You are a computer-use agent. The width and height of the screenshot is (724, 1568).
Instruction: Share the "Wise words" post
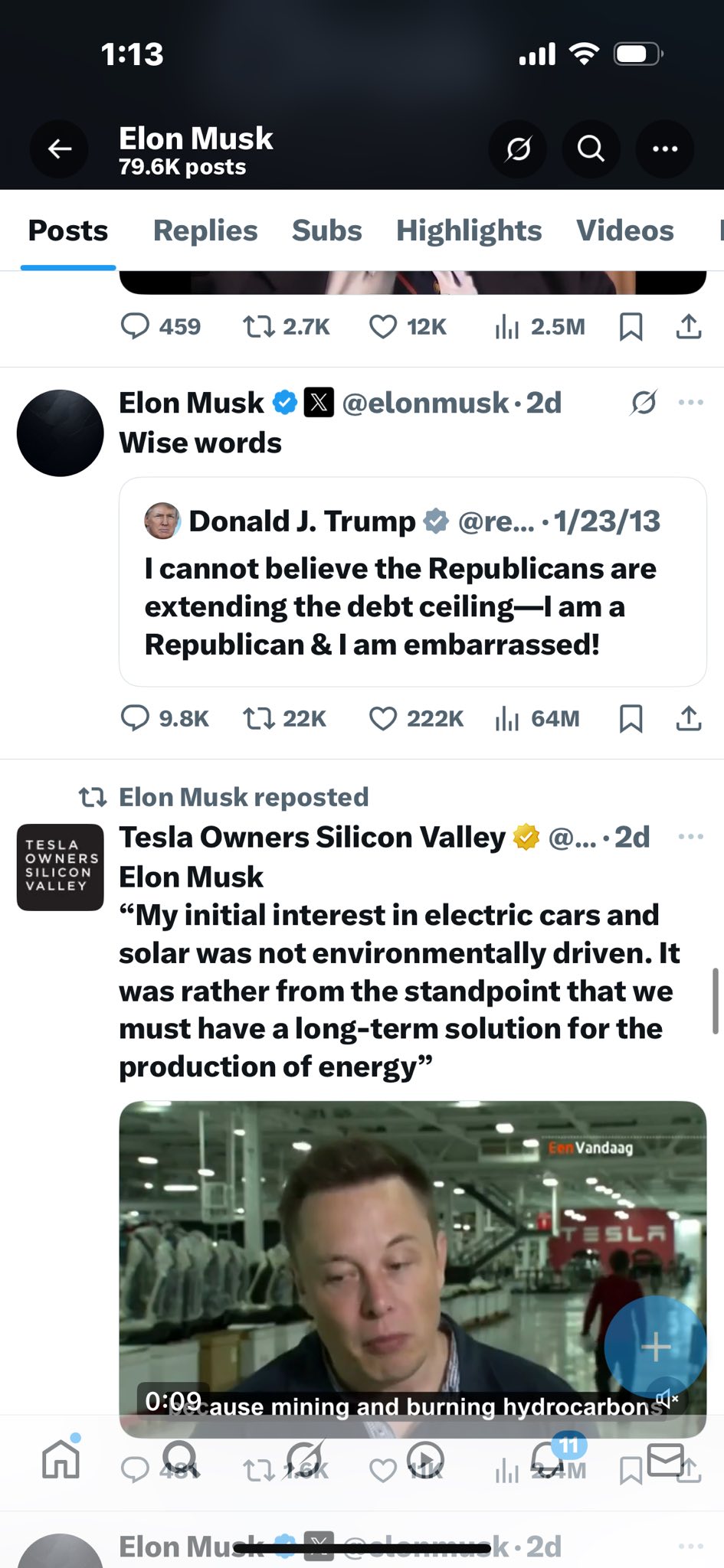click(x=689, y=719)
